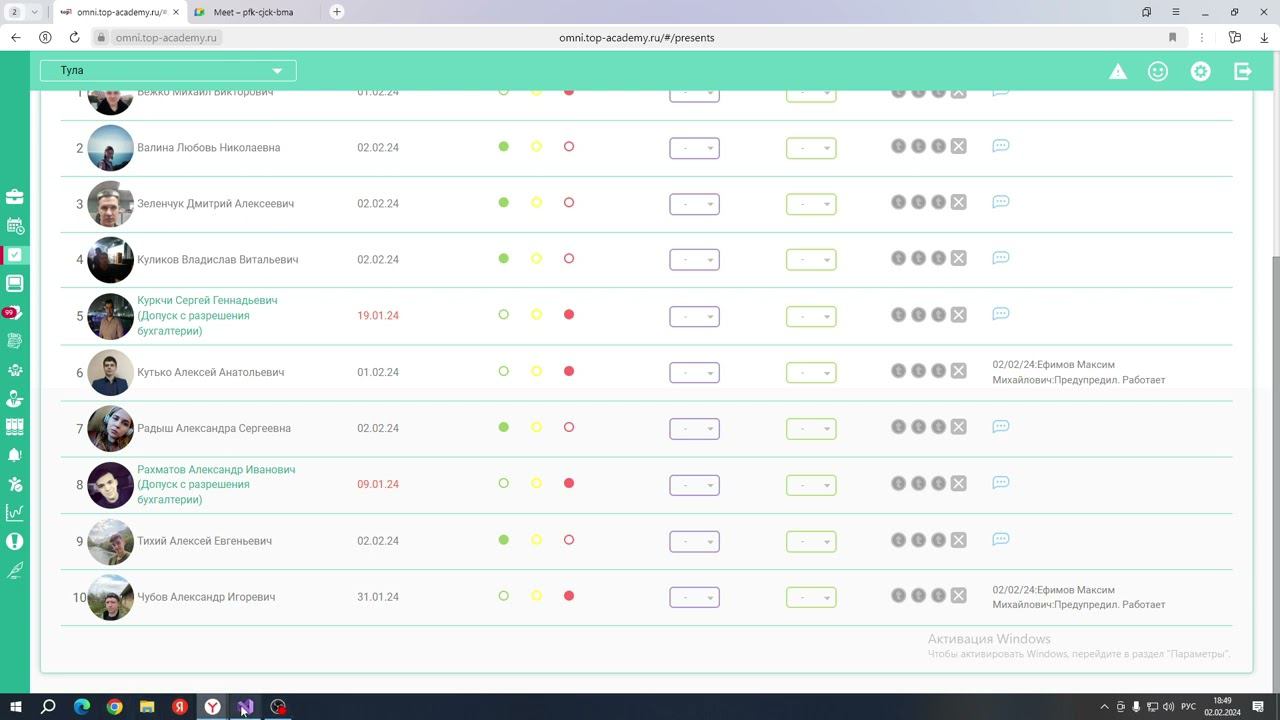Mark Рахматов Александр Иванович present with green circle
The image size is (1280, 720).
504,484
